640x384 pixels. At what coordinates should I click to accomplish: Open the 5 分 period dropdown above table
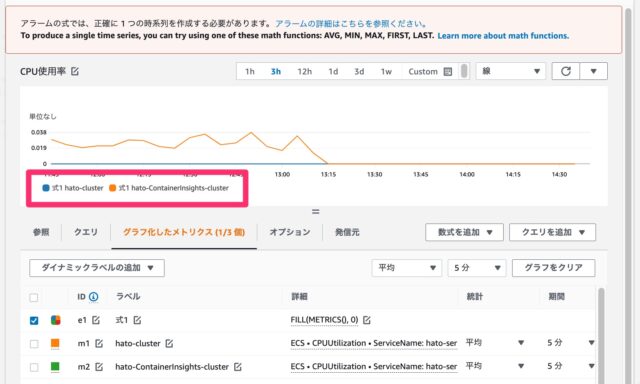click(477, 268)
